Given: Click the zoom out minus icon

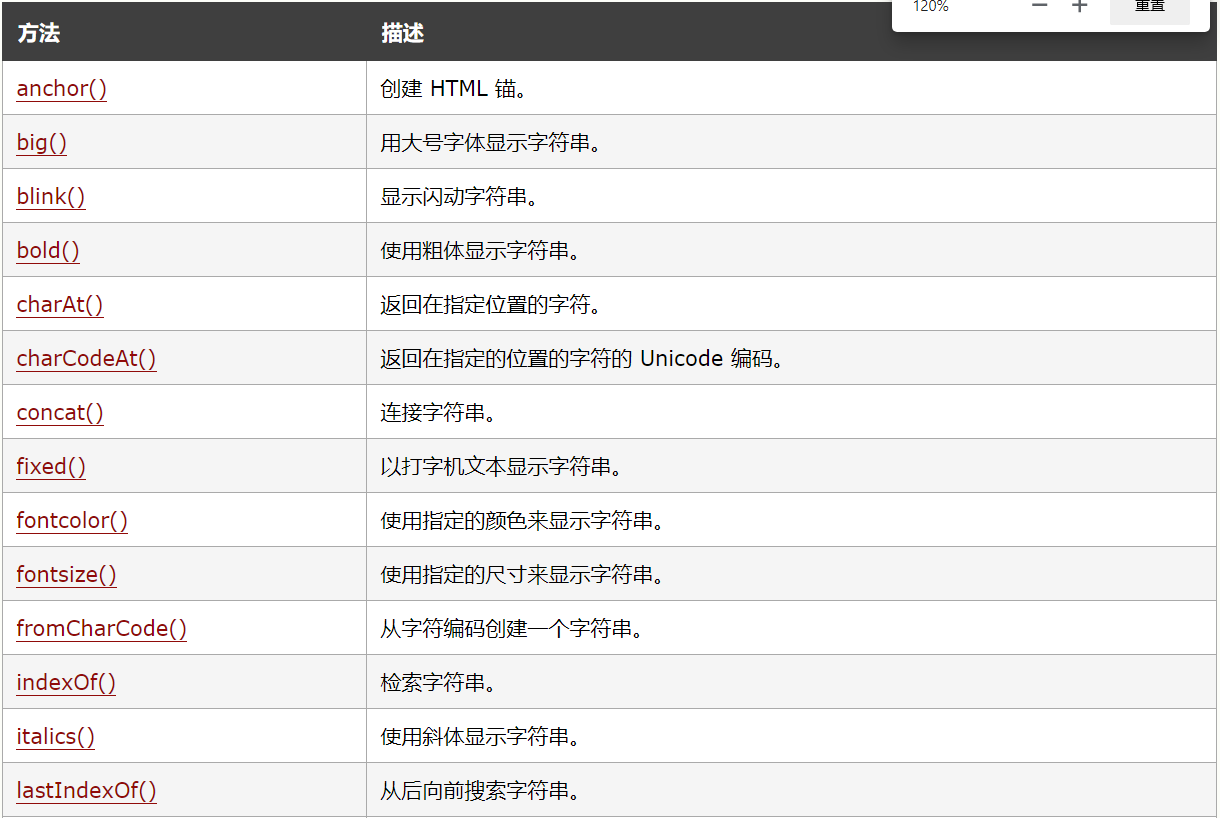Looking at the screenshot, I should pos(1040,6).
